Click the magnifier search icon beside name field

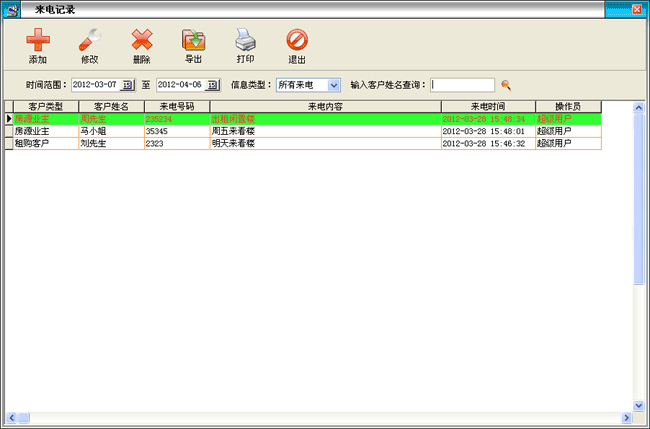pos(506,85)
